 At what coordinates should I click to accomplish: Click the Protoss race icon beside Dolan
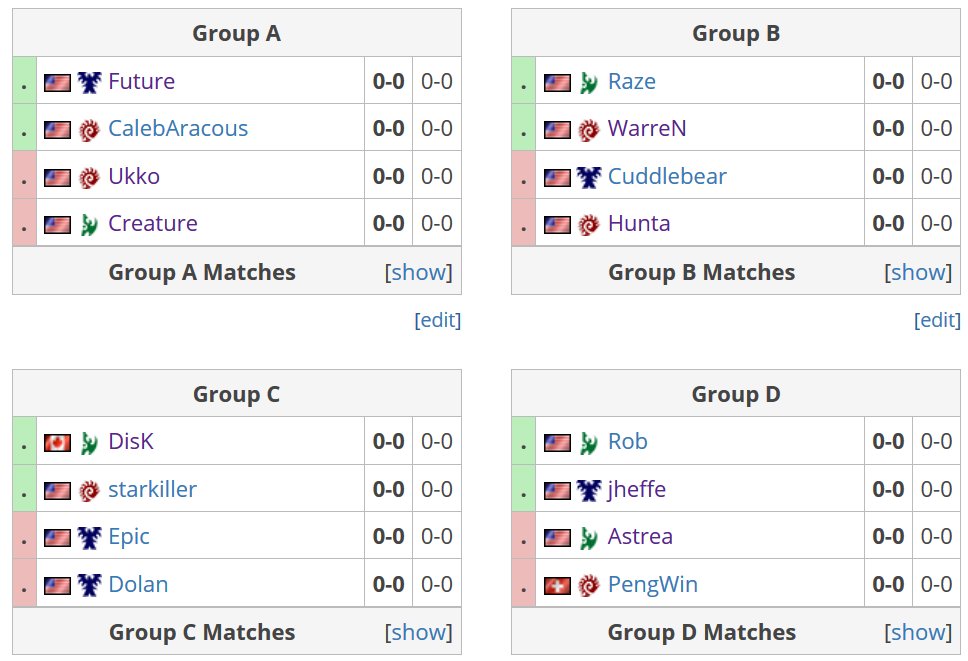tap(89, 585)
